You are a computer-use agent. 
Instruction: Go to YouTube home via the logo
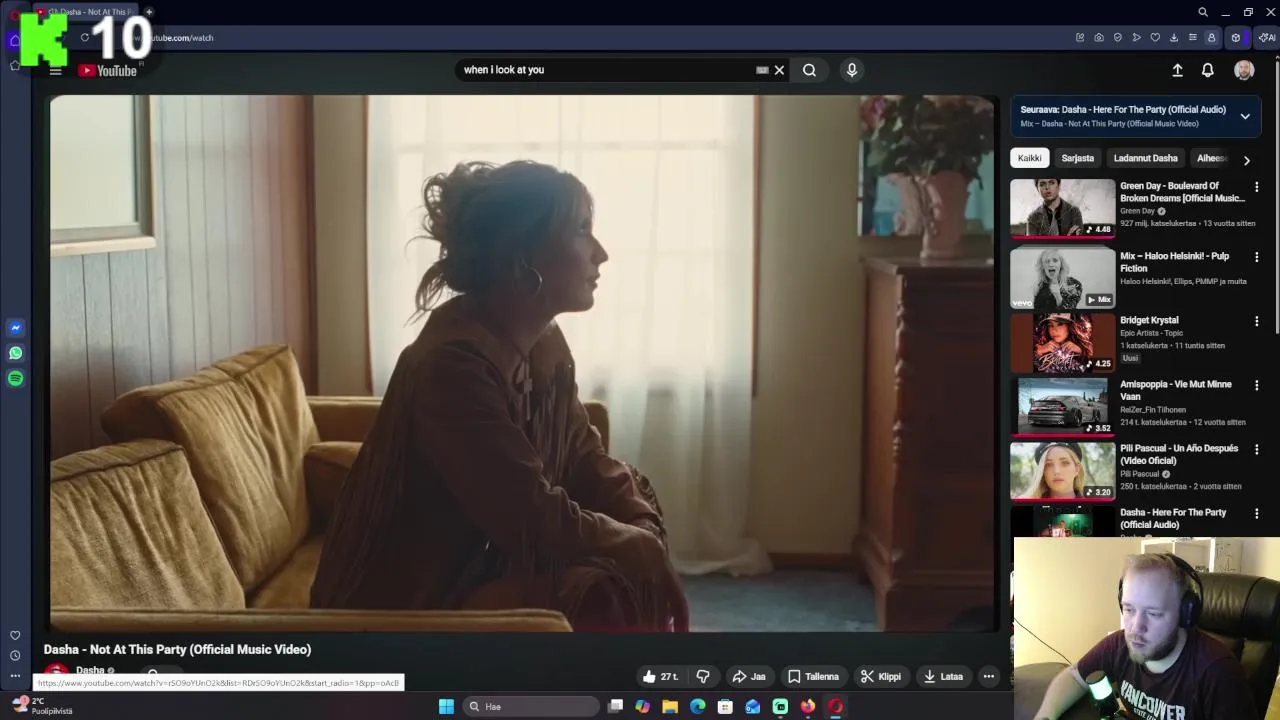coord(108,70)
